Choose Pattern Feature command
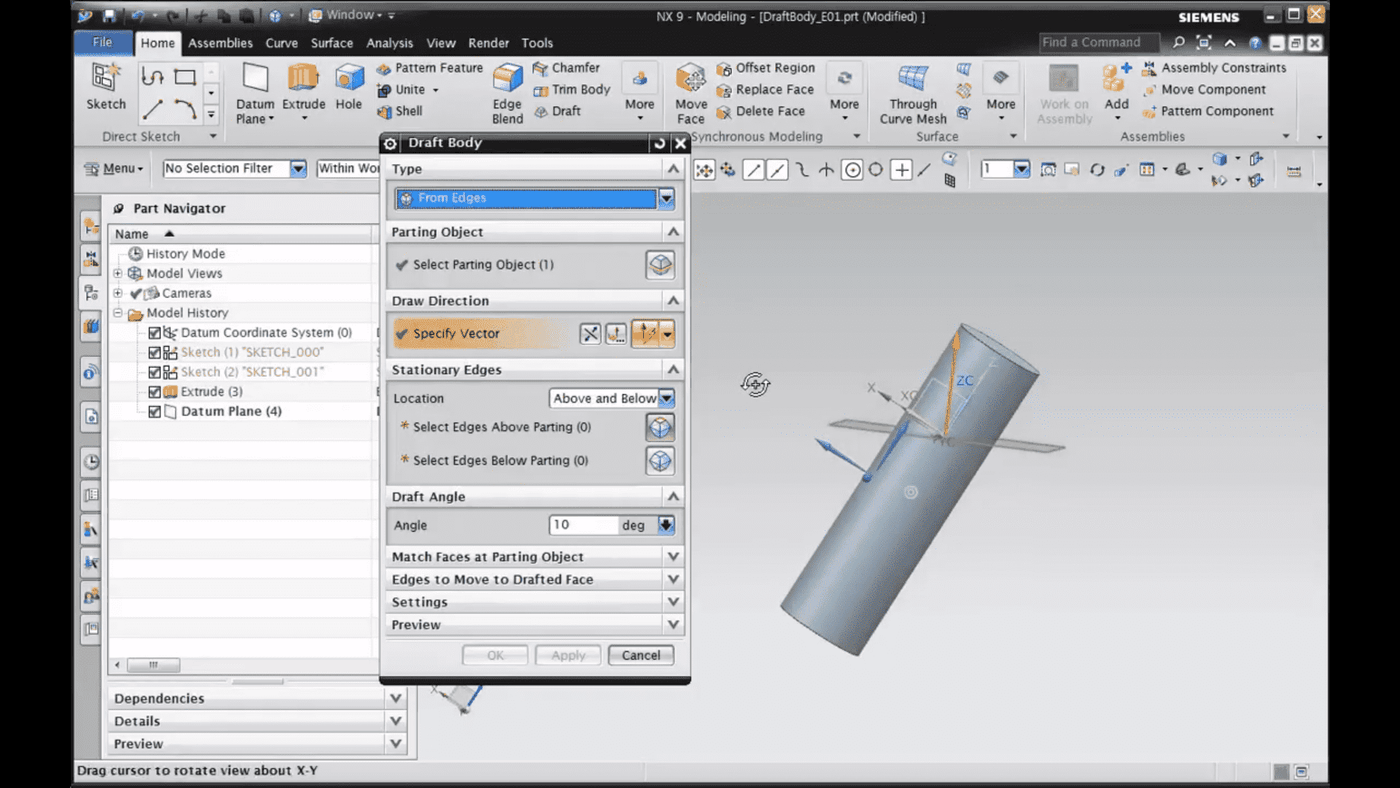This screenshot has width=1400, height=788. pyautogui.click(x=429, y=68)
